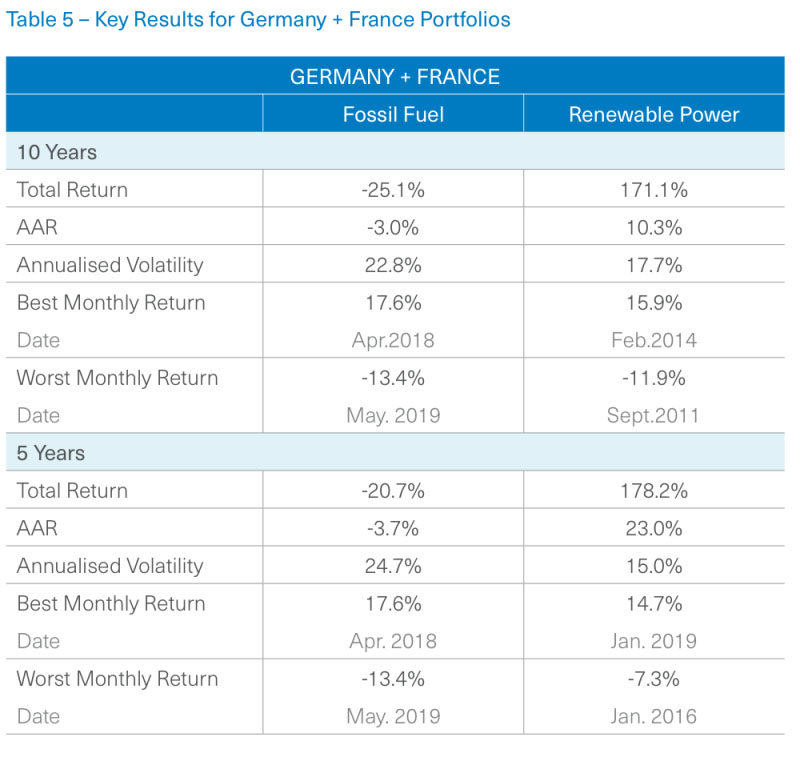Click the 22.8% Annualised Volatility value
800x757 pixels.
click(393, 265)
